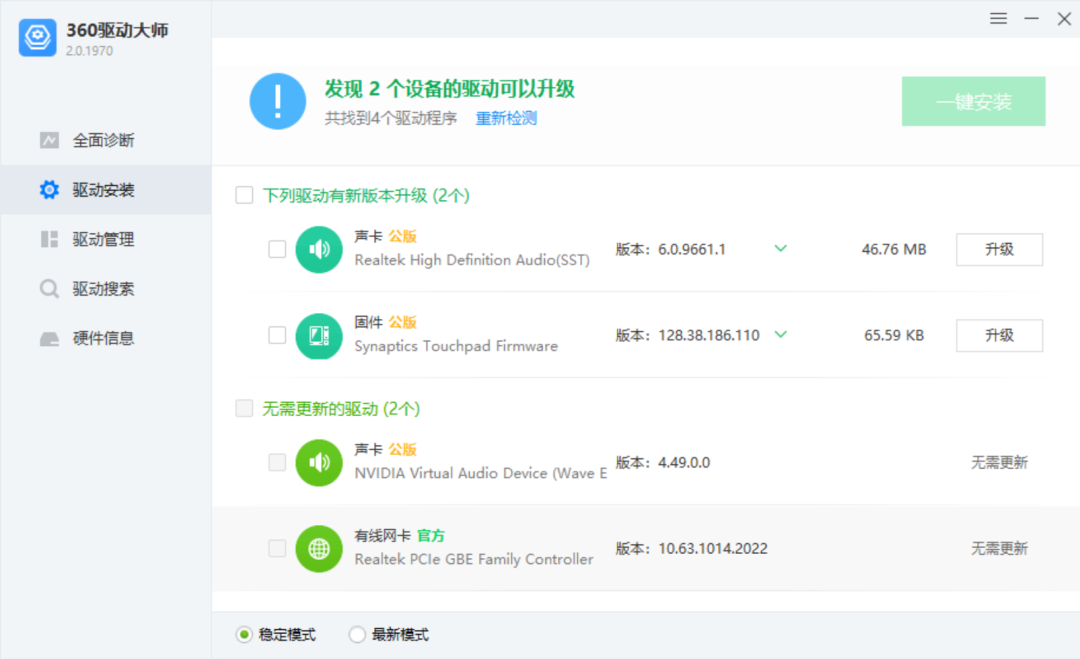Tick the Synaptics Touchpad Firmware checkbox
This screenshot has height=659, width=1080.
coord(277,335)
